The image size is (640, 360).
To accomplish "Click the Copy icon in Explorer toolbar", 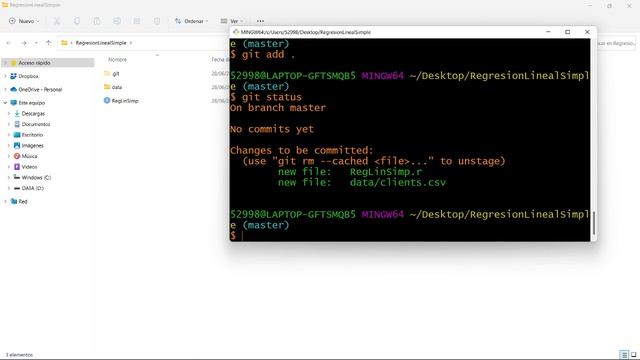I will point(77,21).
